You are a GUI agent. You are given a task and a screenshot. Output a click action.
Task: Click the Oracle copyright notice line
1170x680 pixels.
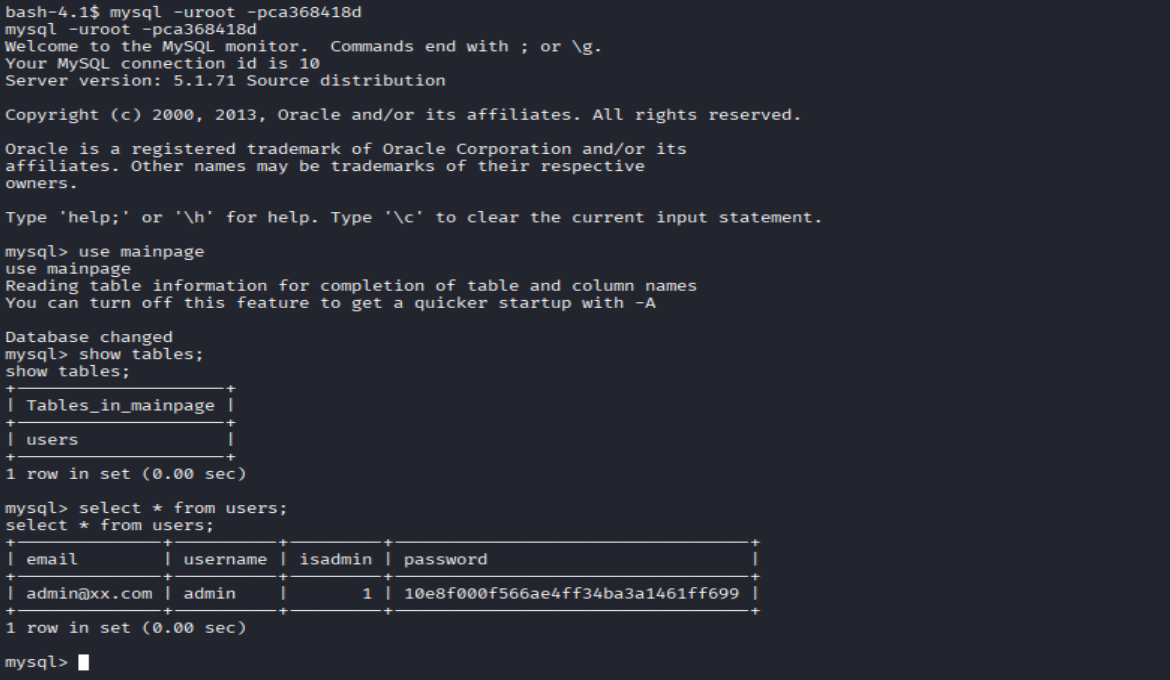[x=402, y=115]
